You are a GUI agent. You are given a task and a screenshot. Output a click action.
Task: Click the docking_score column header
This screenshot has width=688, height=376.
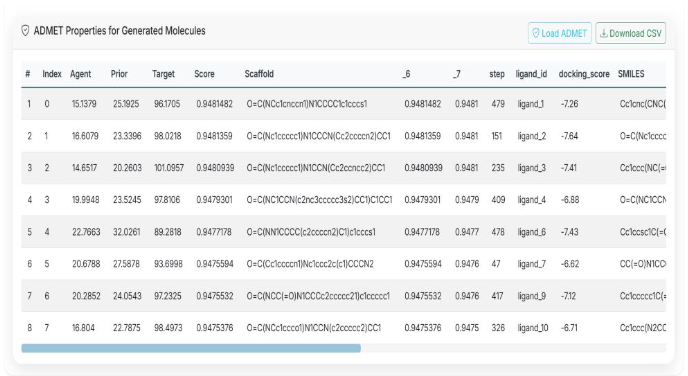click(x=584, y=74)
